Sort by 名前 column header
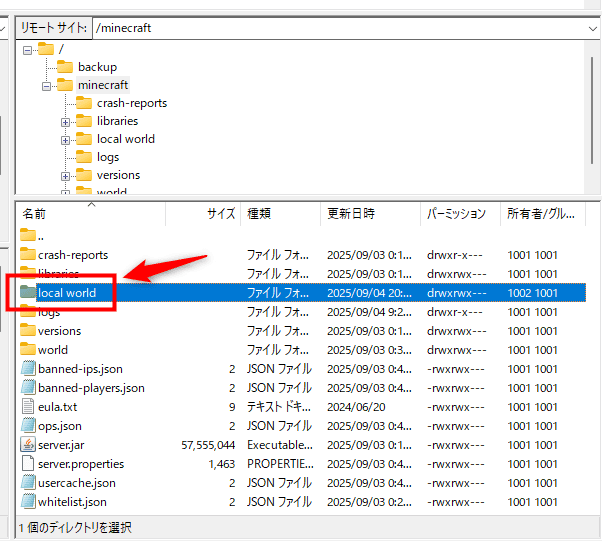 coord(91,213)
